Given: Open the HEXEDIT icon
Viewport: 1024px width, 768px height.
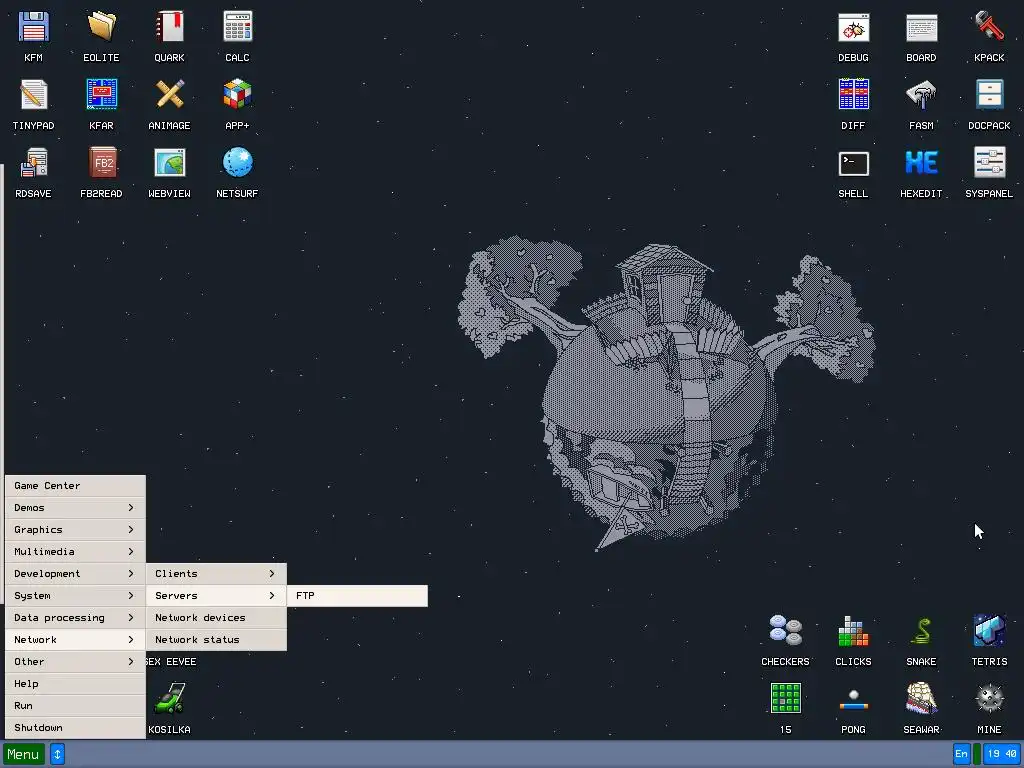Looking at the screenshot, I should pyautogui.click(x=921, y=163).
